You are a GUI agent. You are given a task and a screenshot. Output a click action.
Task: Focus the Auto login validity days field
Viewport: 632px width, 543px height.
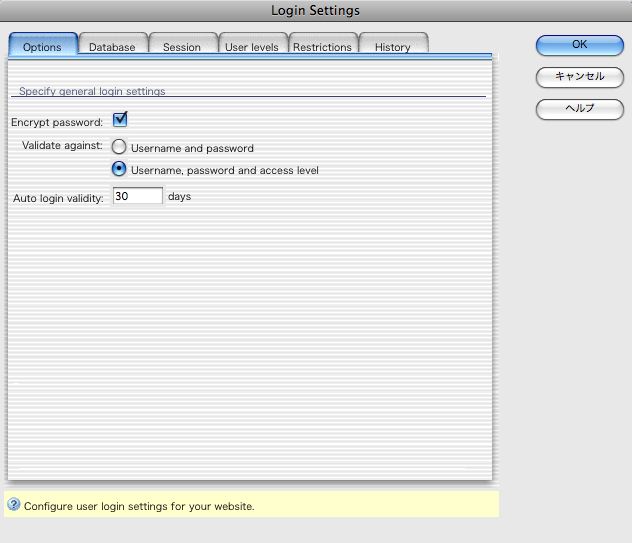(137, 197)
